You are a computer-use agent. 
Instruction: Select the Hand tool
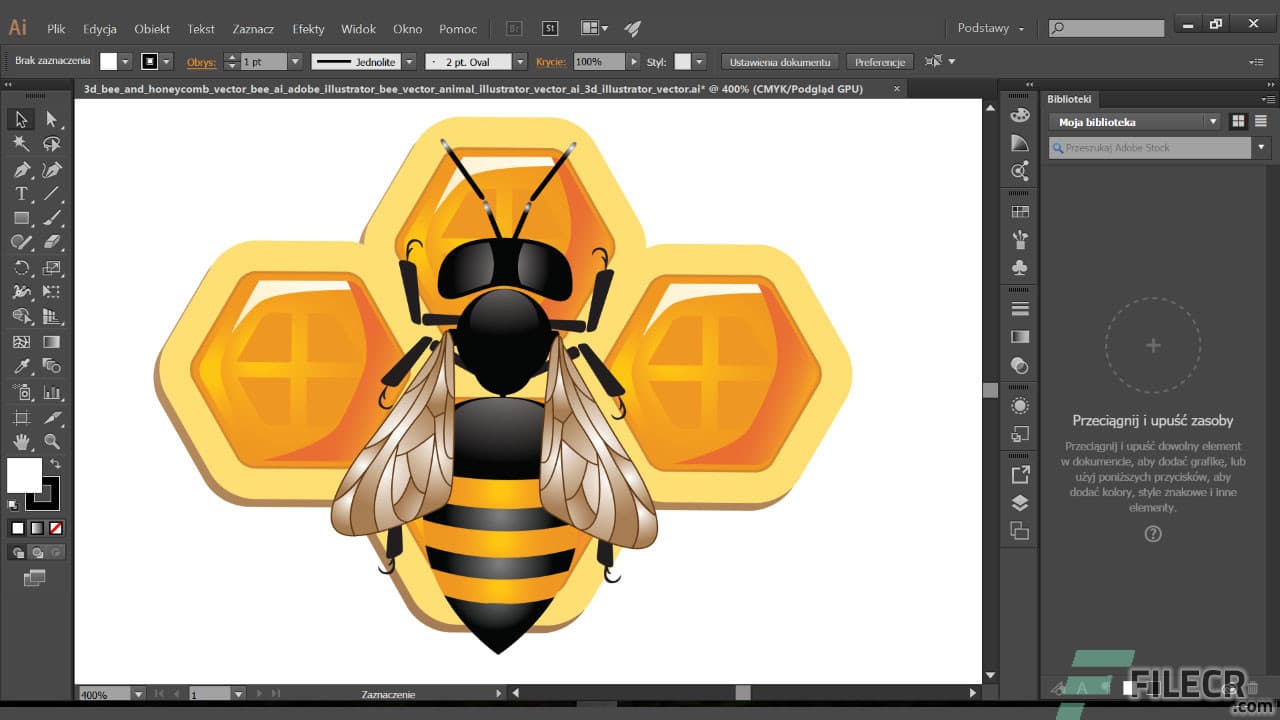[22, 442]
